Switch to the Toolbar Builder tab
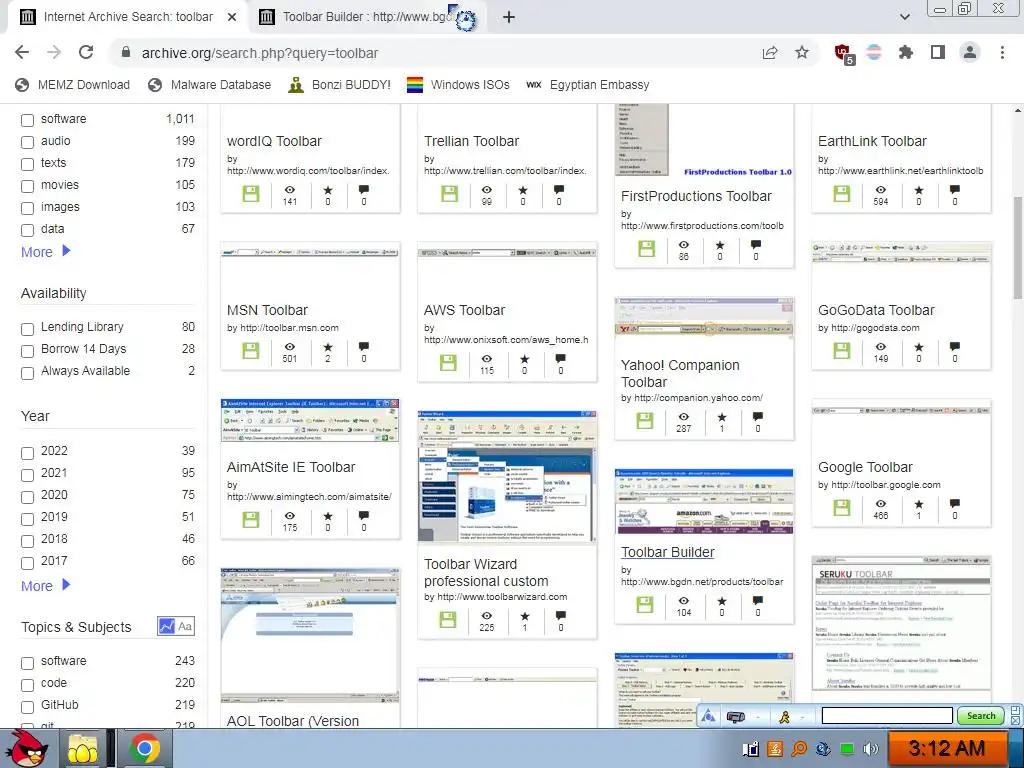The width and height of the screenshot is (1024, 768). (366, 17)
